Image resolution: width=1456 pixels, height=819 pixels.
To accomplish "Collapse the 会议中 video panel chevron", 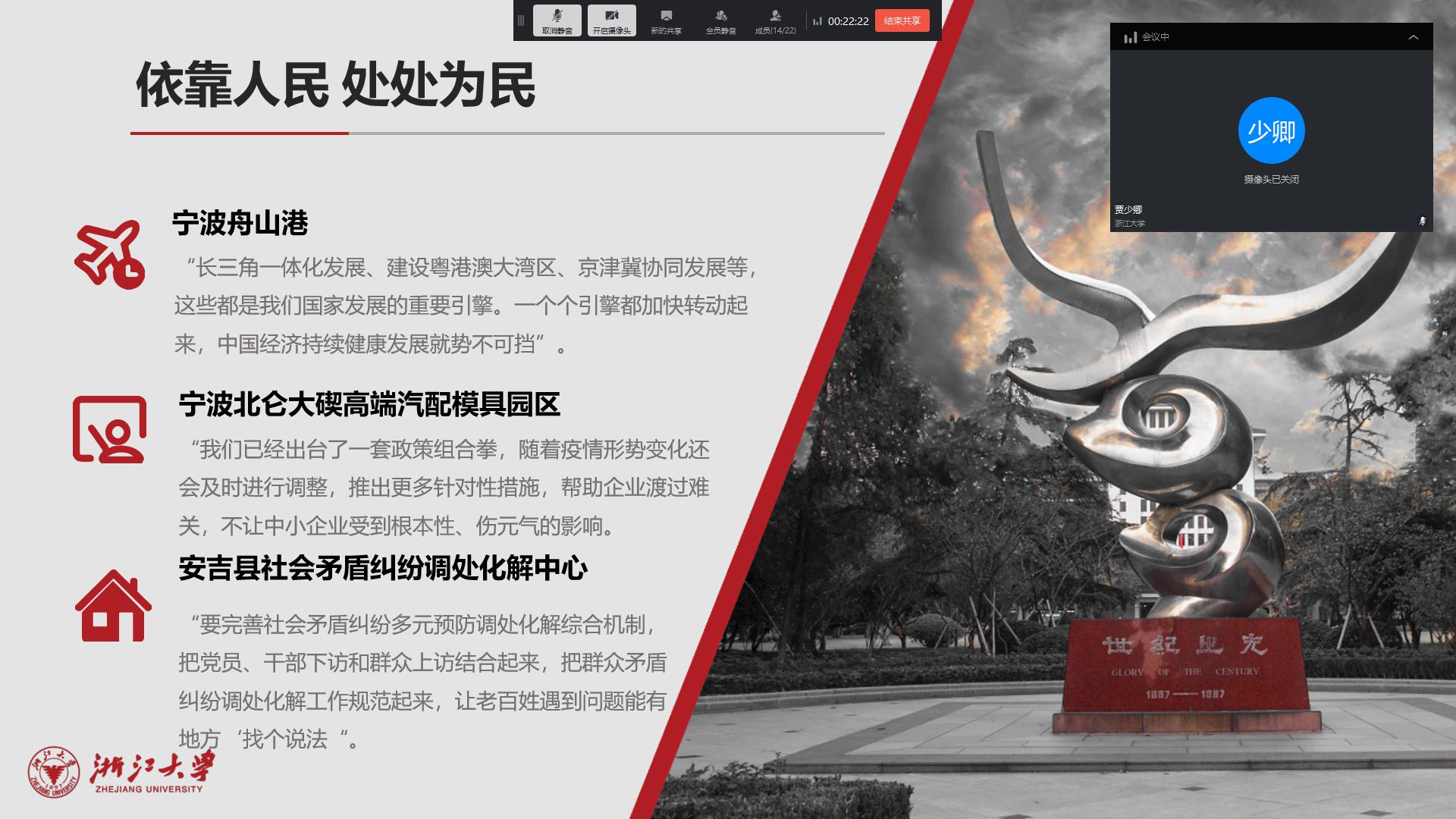I will [1414, 37].
